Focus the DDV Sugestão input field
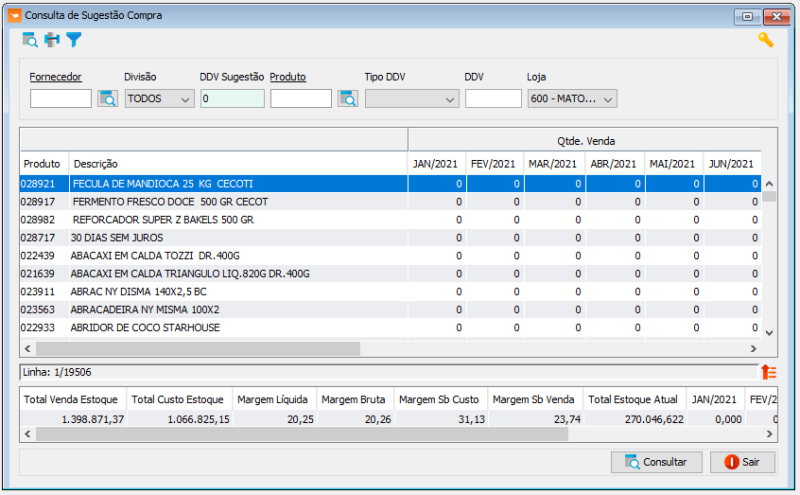Screen dimensions: 800x495 point(232,98)
